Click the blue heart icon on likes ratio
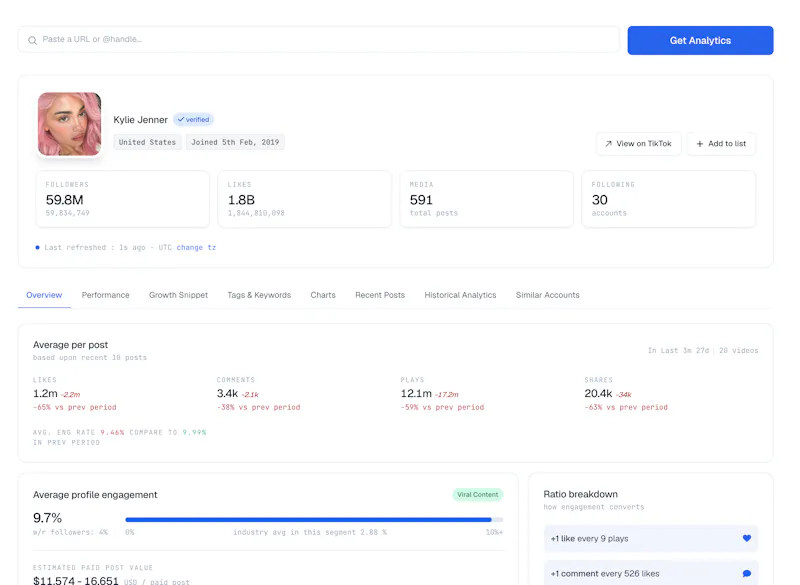Screen dimensions: 800x585 coord(746,538)
